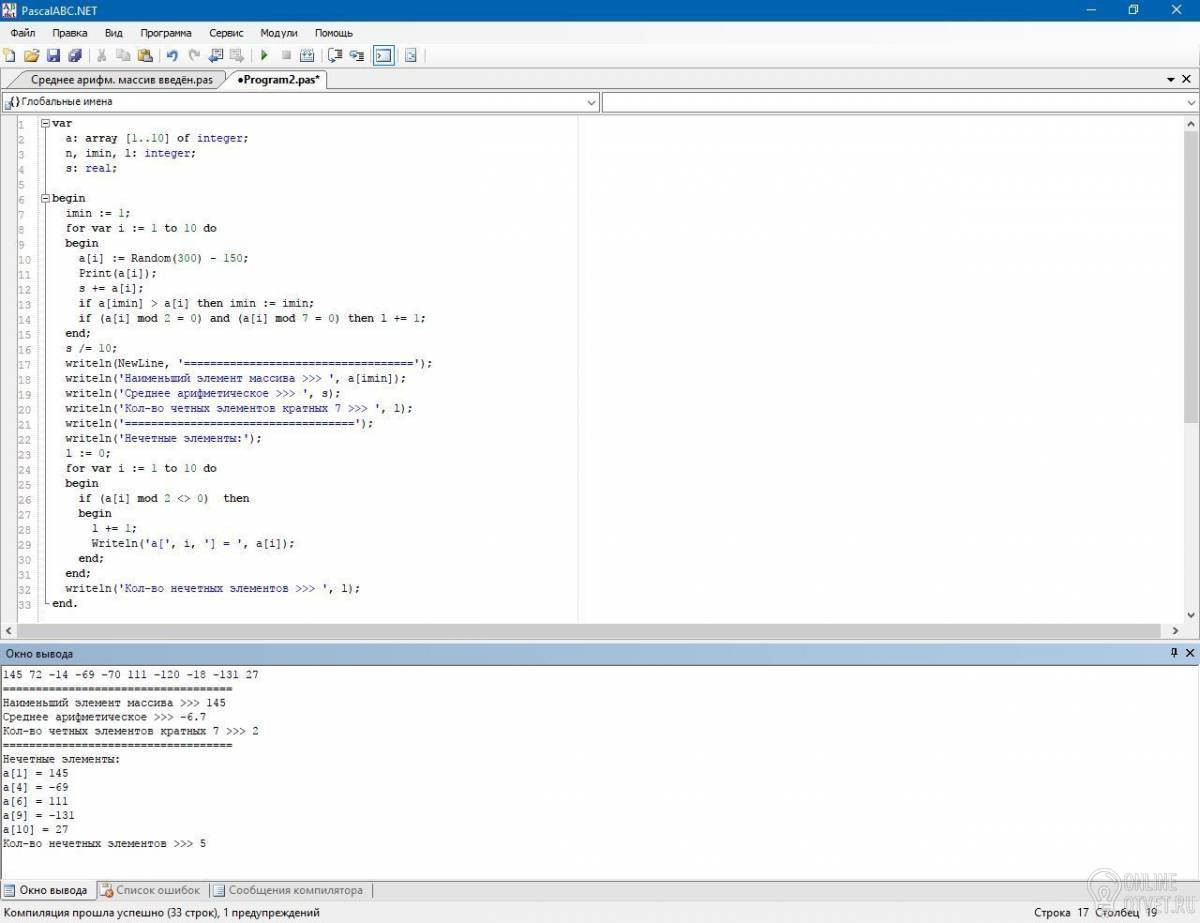Click the Copy toolbar icon
This screenshot has width=1200, height=923.
123,56
